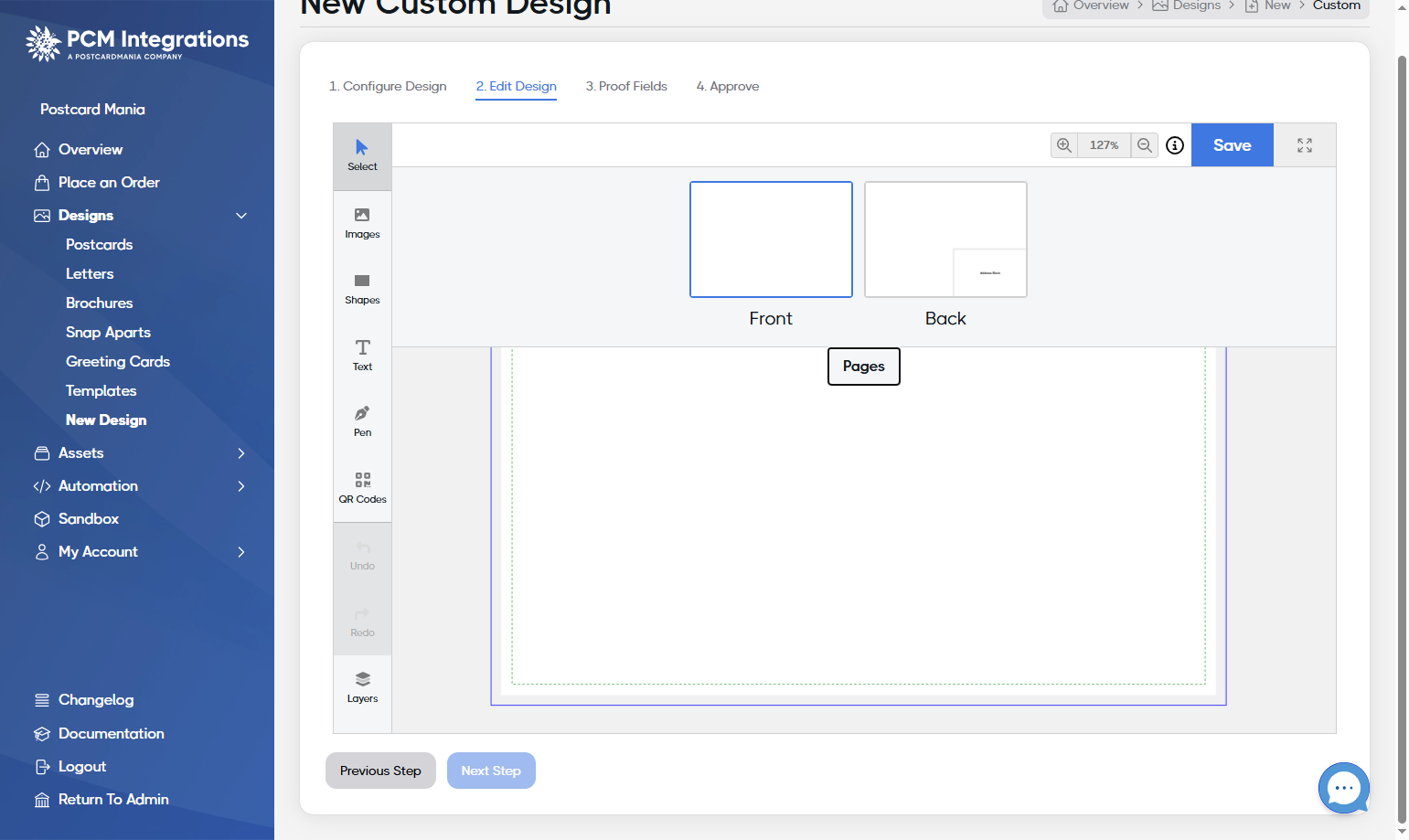The width and height of the screenshot is (1409, 840).
Task: Click the info circle icon
Action: [1175, 145]
